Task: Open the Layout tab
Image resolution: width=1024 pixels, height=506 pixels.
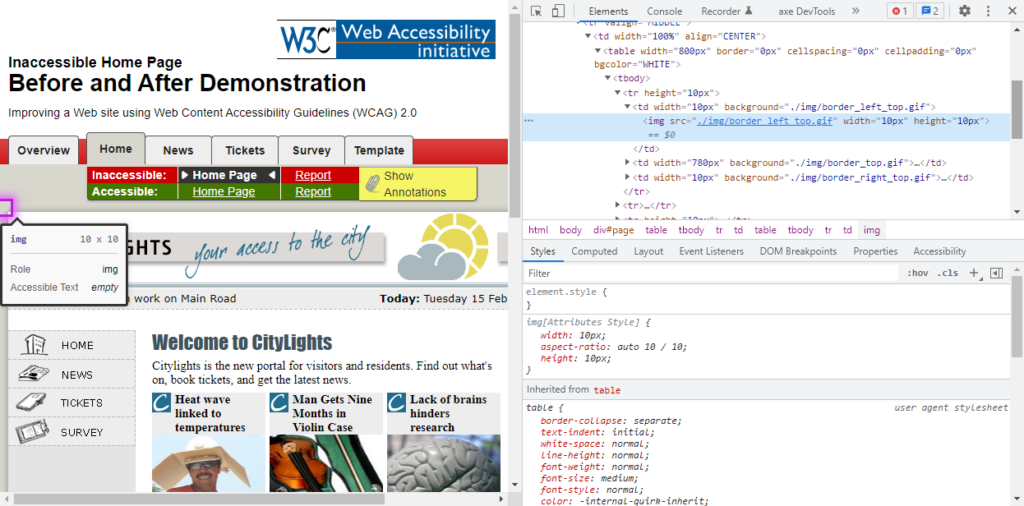Action: tap(648, 251)
